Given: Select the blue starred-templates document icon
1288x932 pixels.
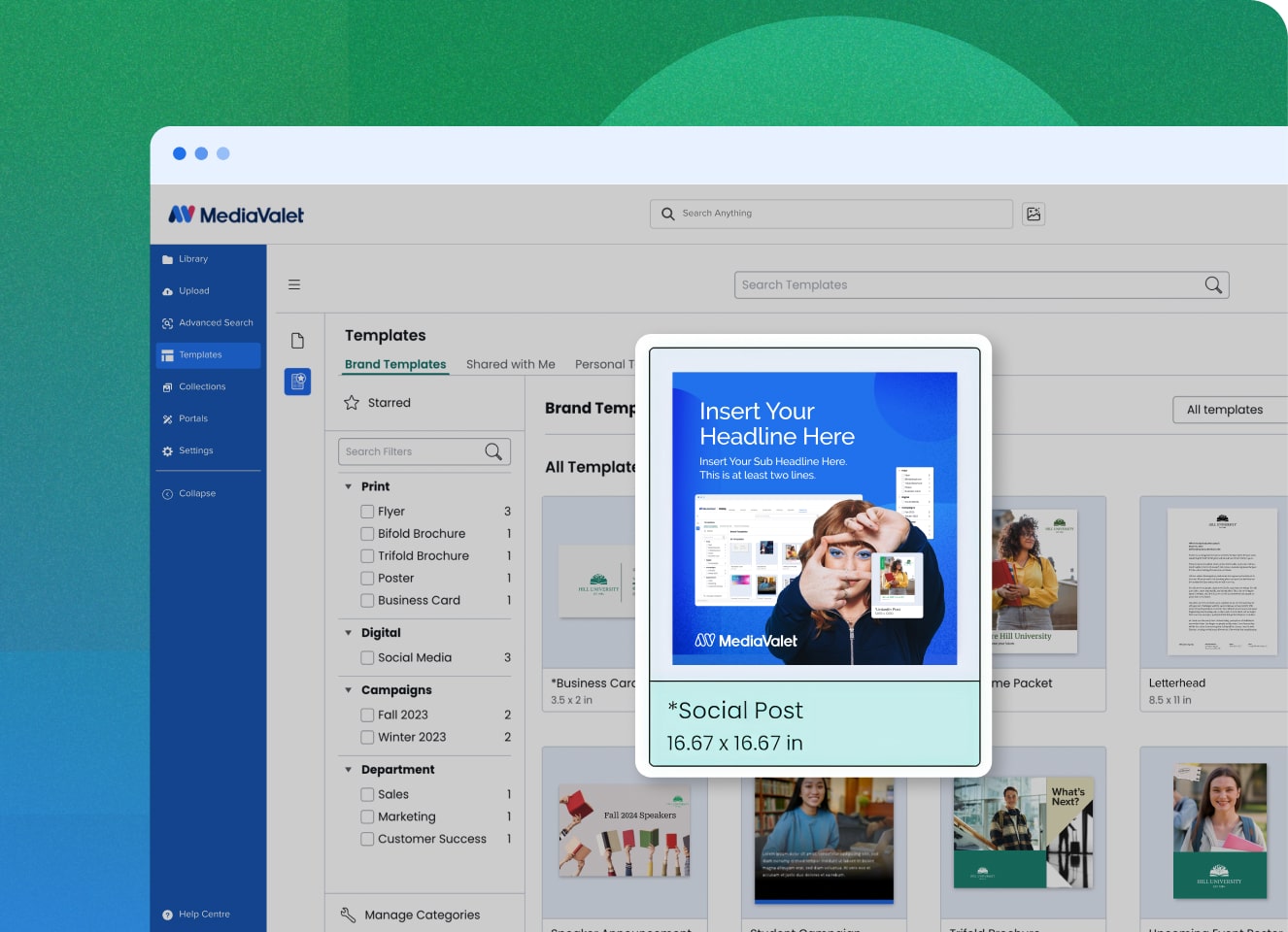Looking at the screenshot, I should (x=297, y=382).
